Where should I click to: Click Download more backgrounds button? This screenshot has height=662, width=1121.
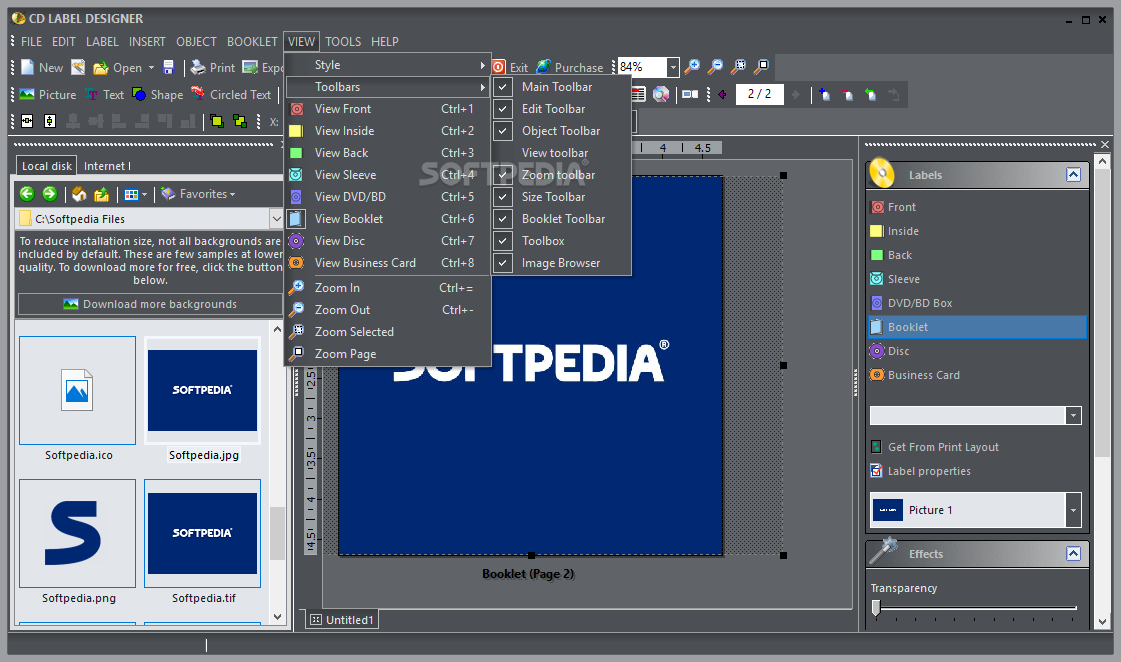tap(150, 304)
